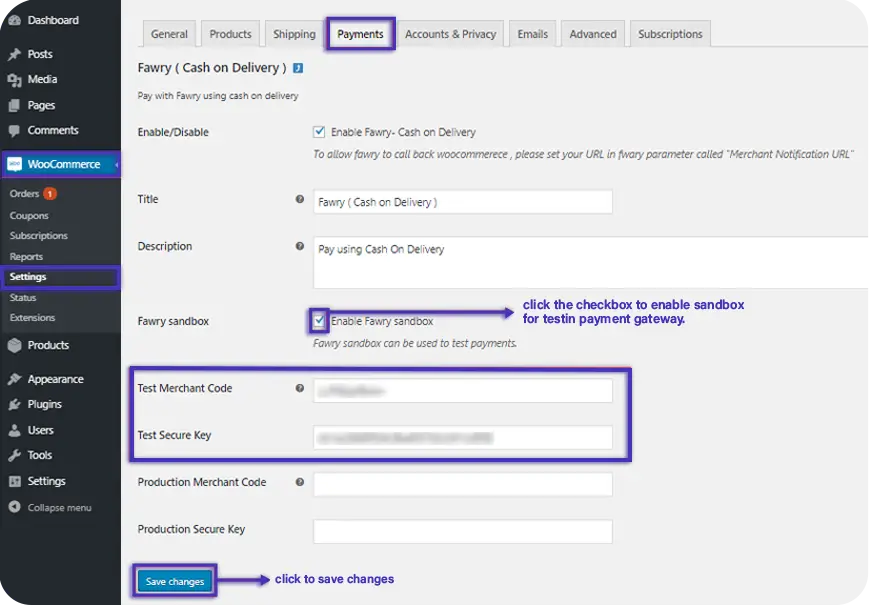Click the sidebar Settings sliders icon

pyautogui.click(x=15, y=481)
